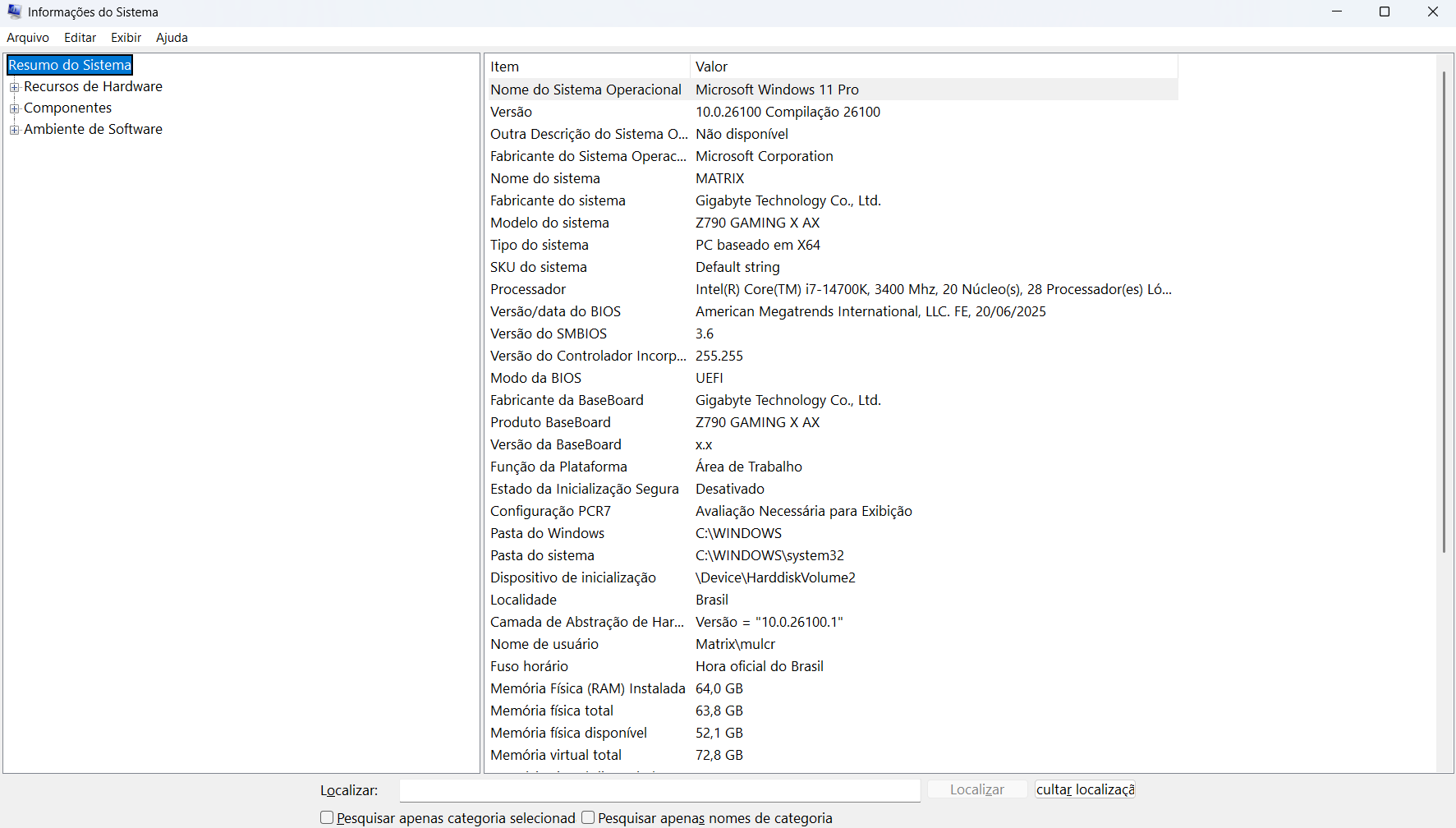Select the Recursos de Hardware label
Viewport: 1456px width, 828px height.
(93, 86)
